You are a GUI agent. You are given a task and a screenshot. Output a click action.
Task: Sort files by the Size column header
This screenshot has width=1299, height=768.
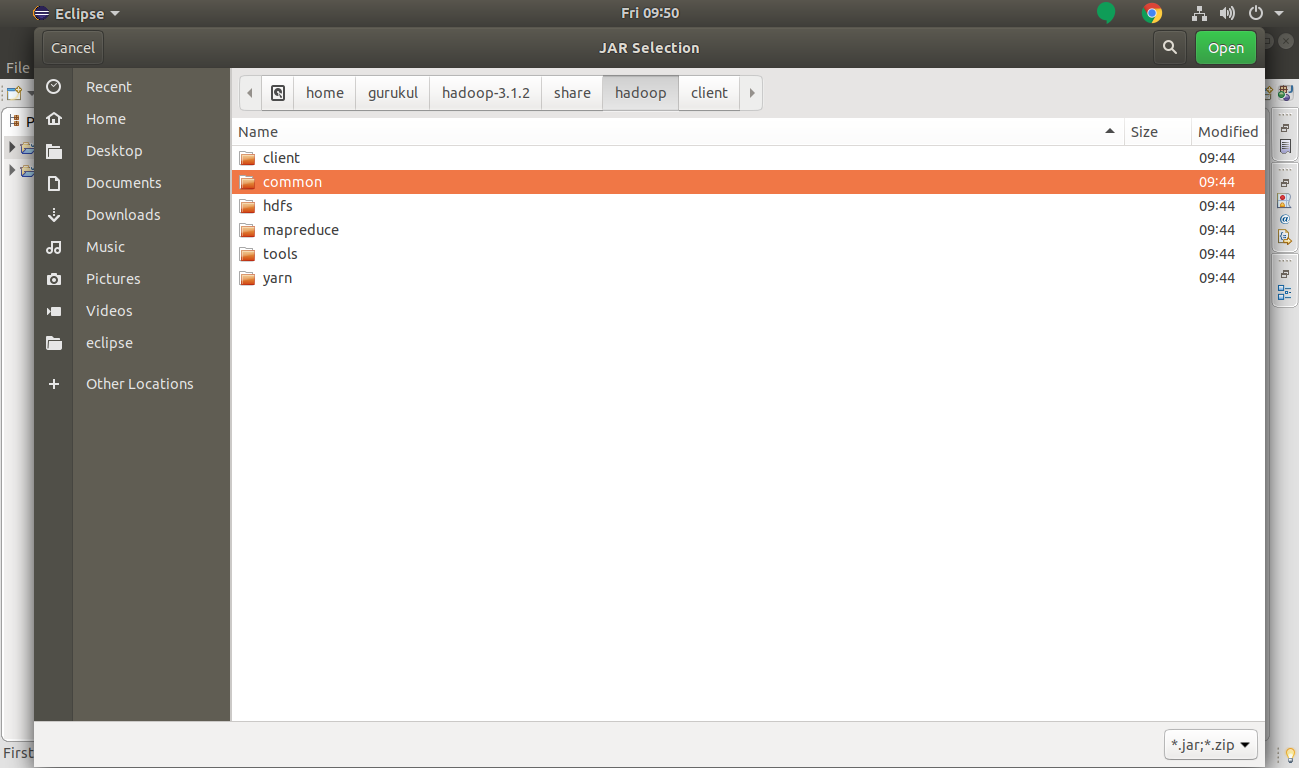(x=1158, y=131)
